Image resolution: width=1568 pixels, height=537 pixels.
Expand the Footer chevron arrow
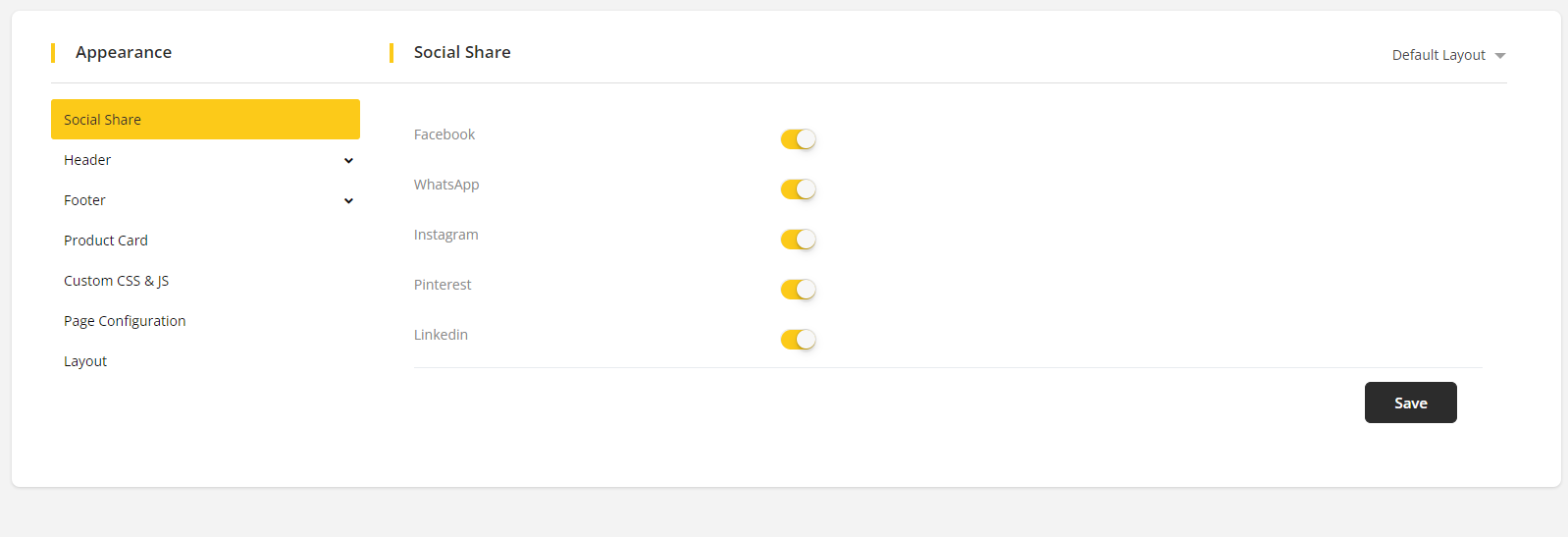[348, 201]
